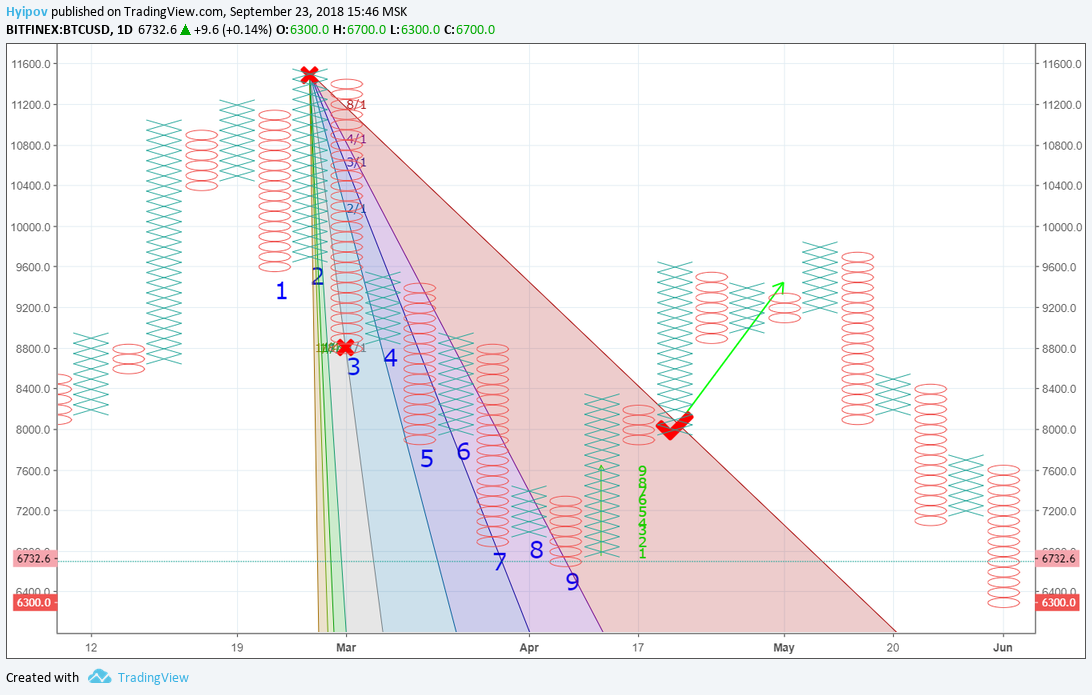
Task: Click the blue number 7 annotation
Action: click(x=500, y=562)
